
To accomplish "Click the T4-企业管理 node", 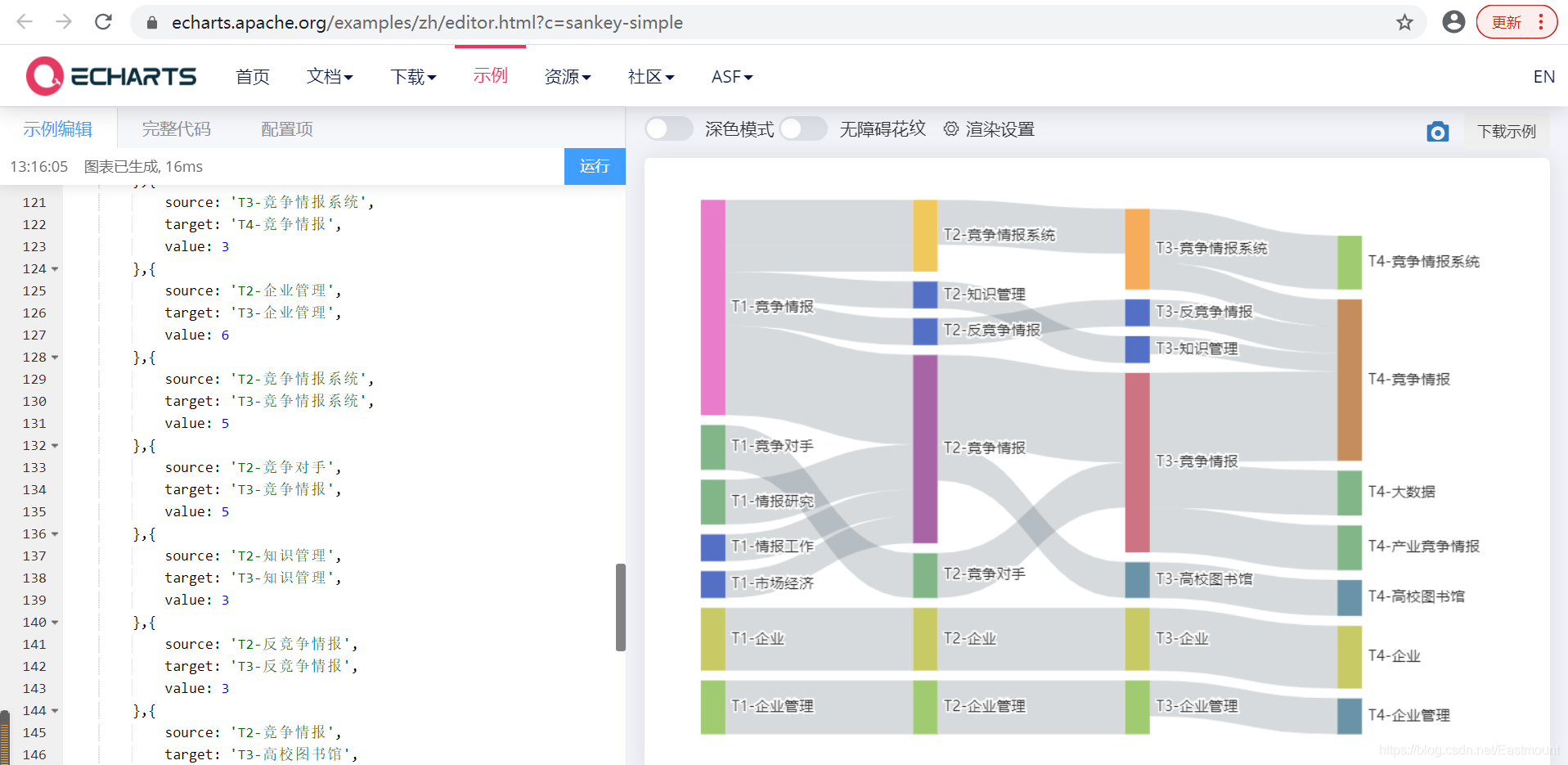I will [x=1350, y=716].
